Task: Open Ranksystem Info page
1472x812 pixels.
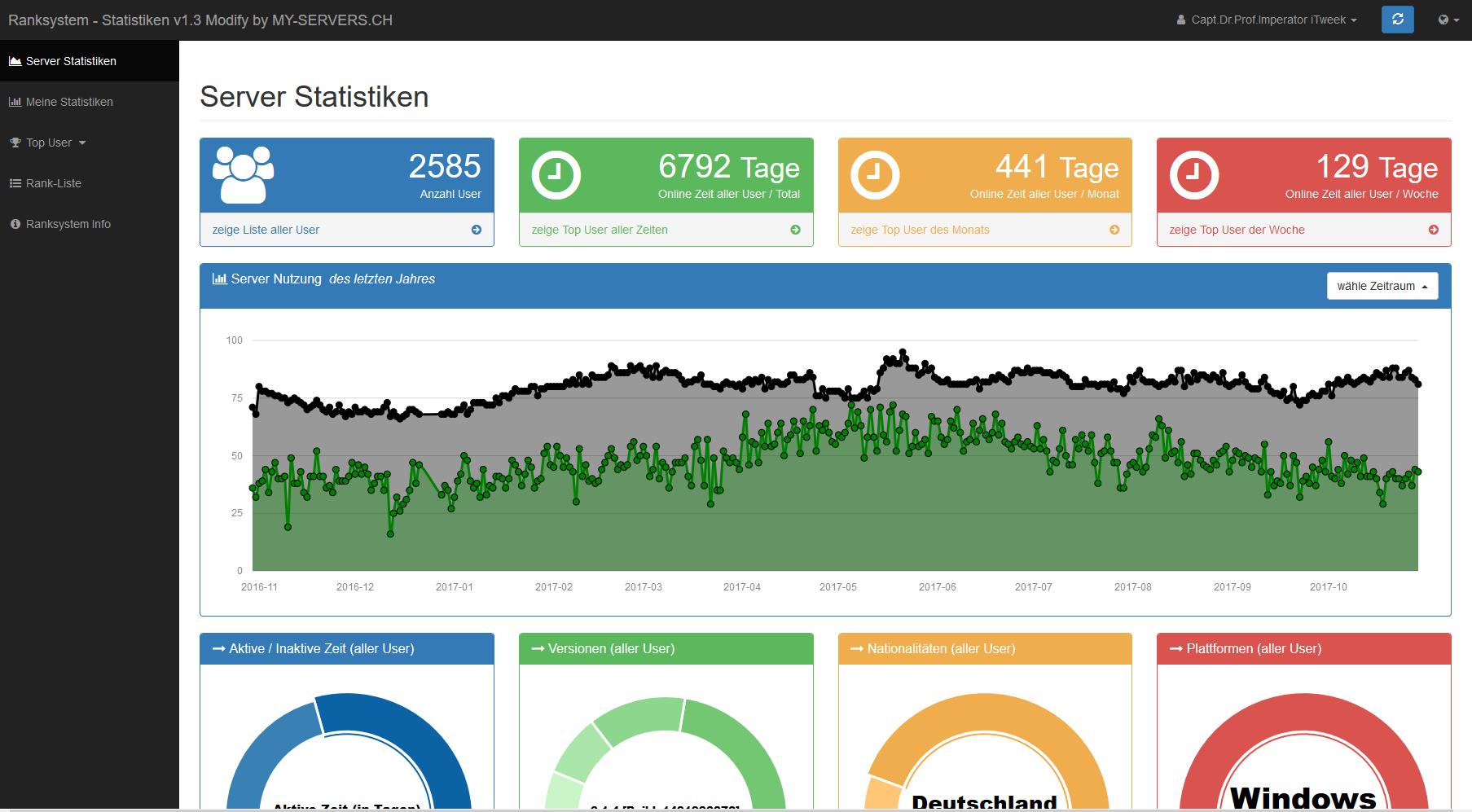Action: pyautogui.click(x=68, y=224)
